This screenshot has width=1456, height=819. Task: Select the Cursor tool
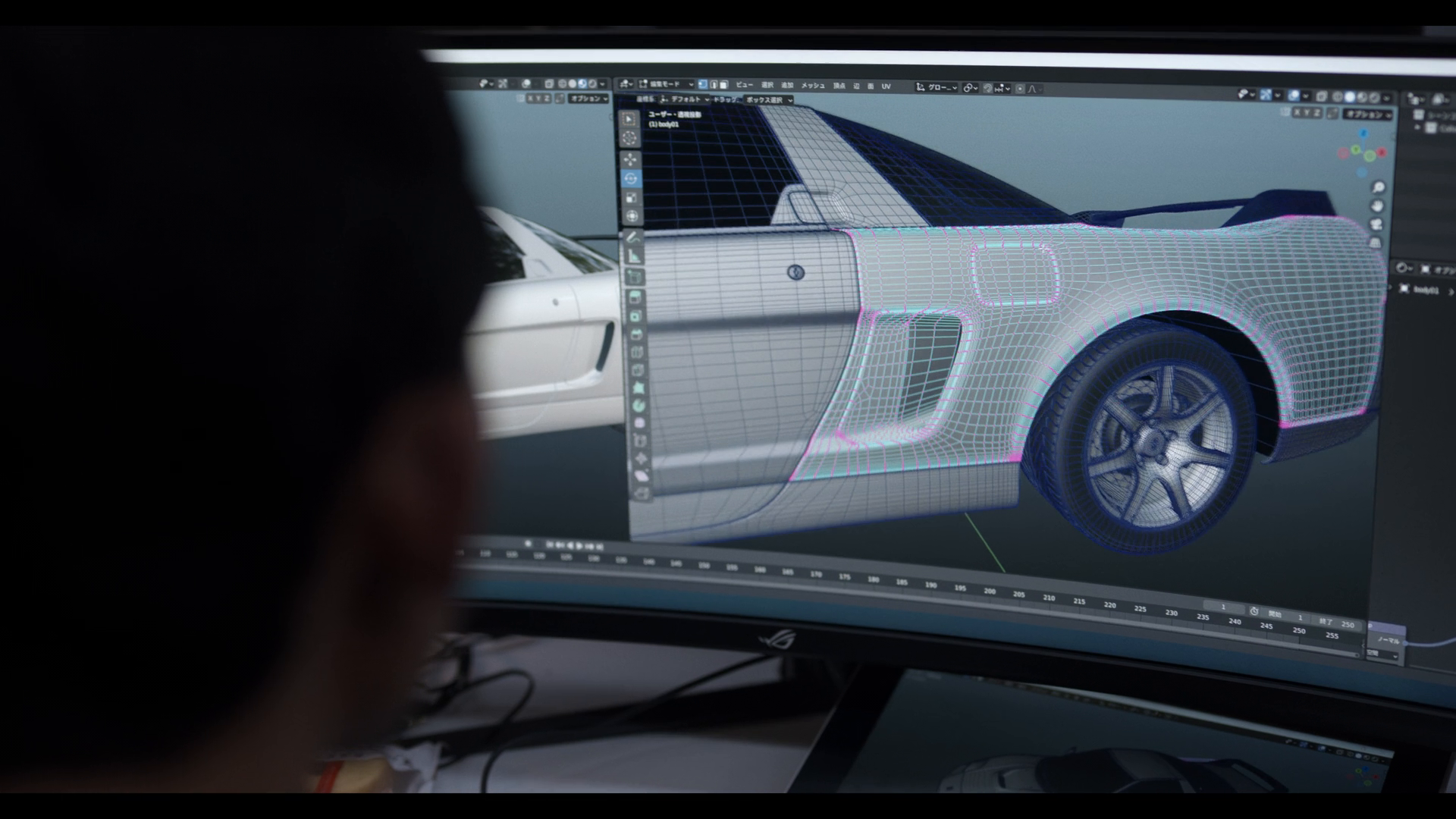[x=629, y=138]
